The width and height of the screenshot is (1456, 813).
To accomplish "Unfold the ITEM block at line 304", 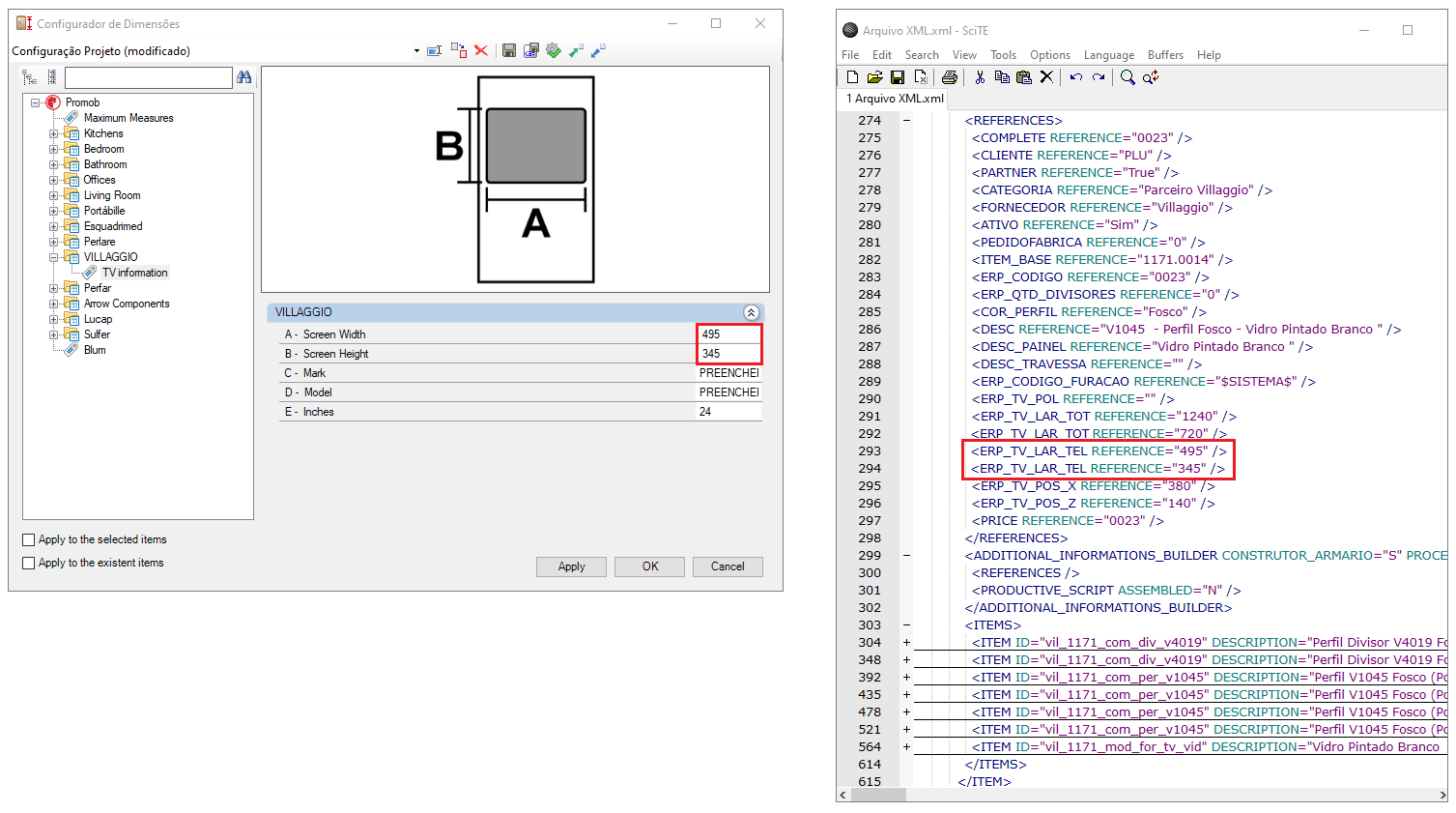I will [906, 643].
